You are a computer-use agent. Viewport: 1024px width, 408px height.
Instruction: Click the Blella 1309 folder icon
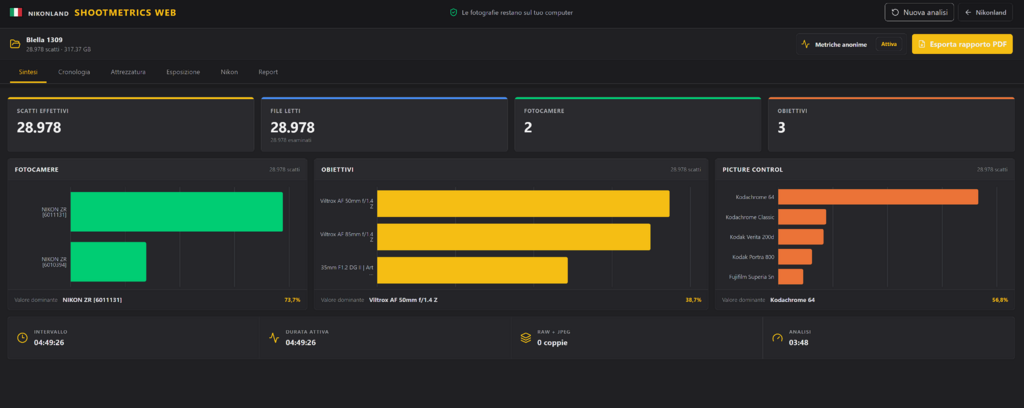pos(15,44)
